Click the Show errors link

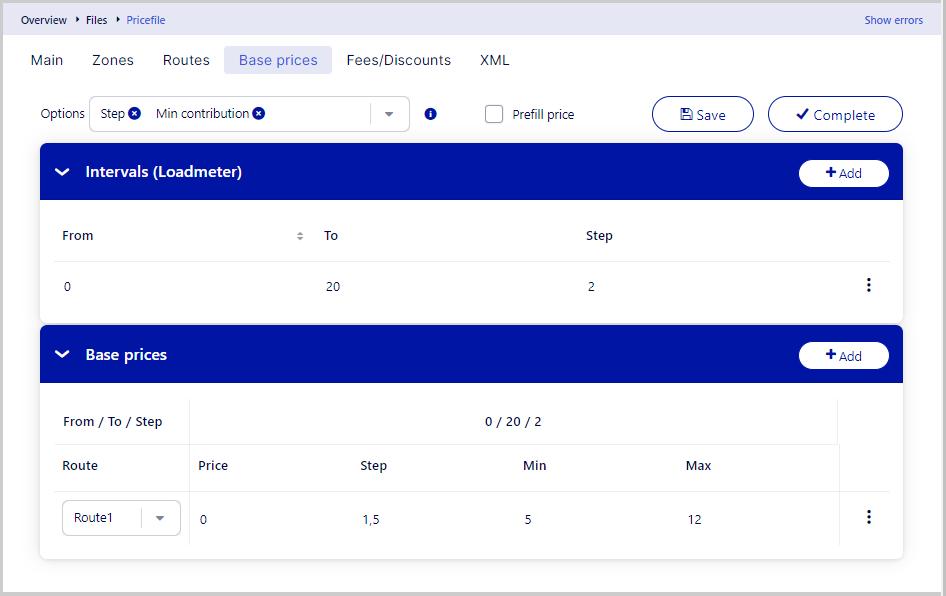click(x=893, y=20)
